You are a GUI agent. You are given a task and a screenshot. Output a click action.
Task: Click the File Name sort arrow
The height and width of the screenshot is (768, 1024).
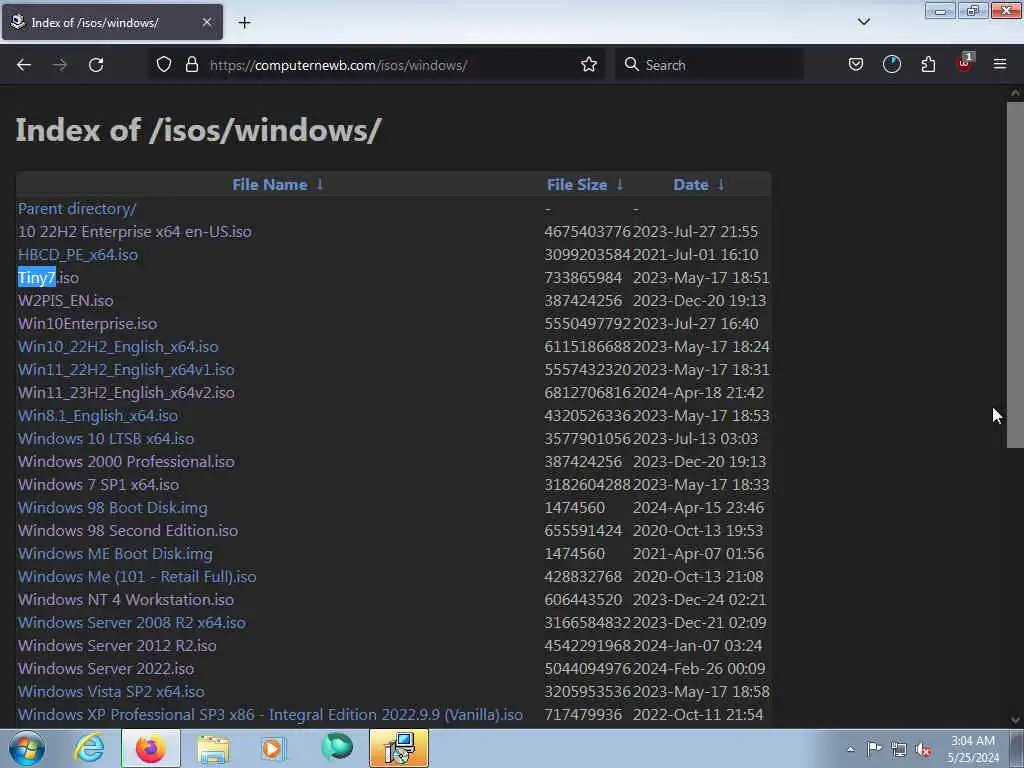click(x=319, y=184)
